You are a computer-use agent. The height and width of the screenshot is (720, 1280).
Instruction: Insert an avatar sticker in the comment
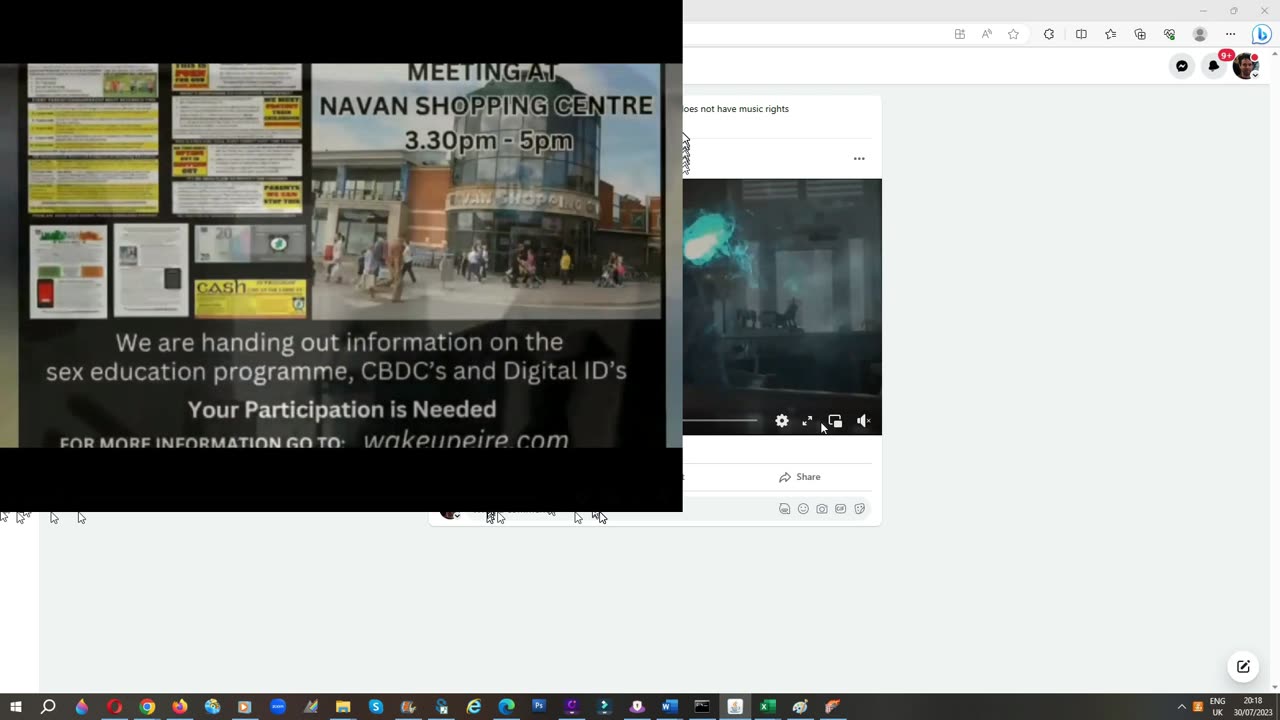(784, 509)
